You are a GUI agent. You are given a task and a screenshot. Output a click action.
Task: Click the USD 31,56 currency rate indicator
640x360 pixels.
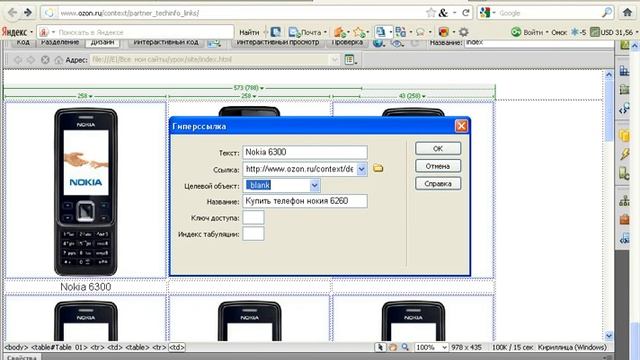[611, 32]
